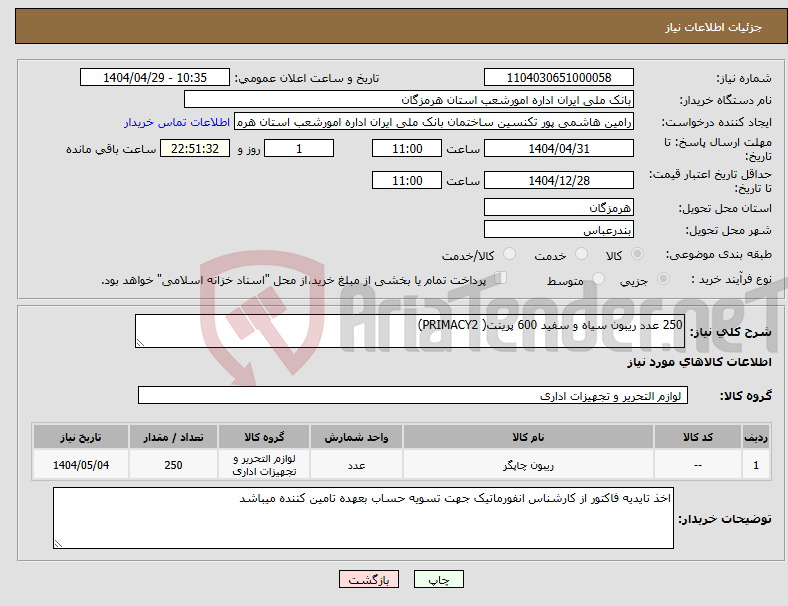Click the بازگشت (back) button
Viewport: 788px width, 606px height.
[369, 579]
